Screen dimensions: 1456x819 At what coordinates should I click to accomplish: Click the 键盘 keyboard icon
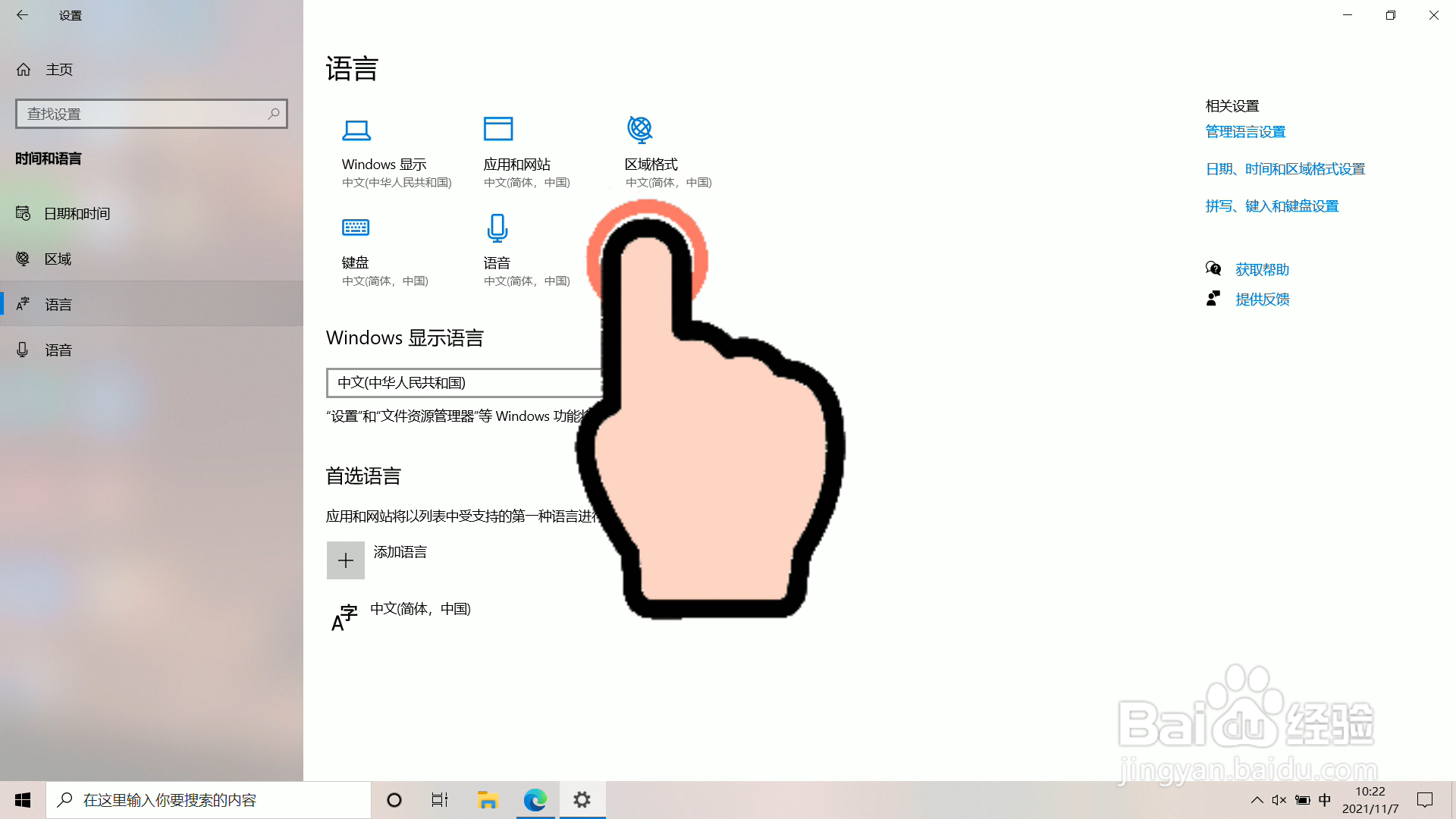(356, 227)
